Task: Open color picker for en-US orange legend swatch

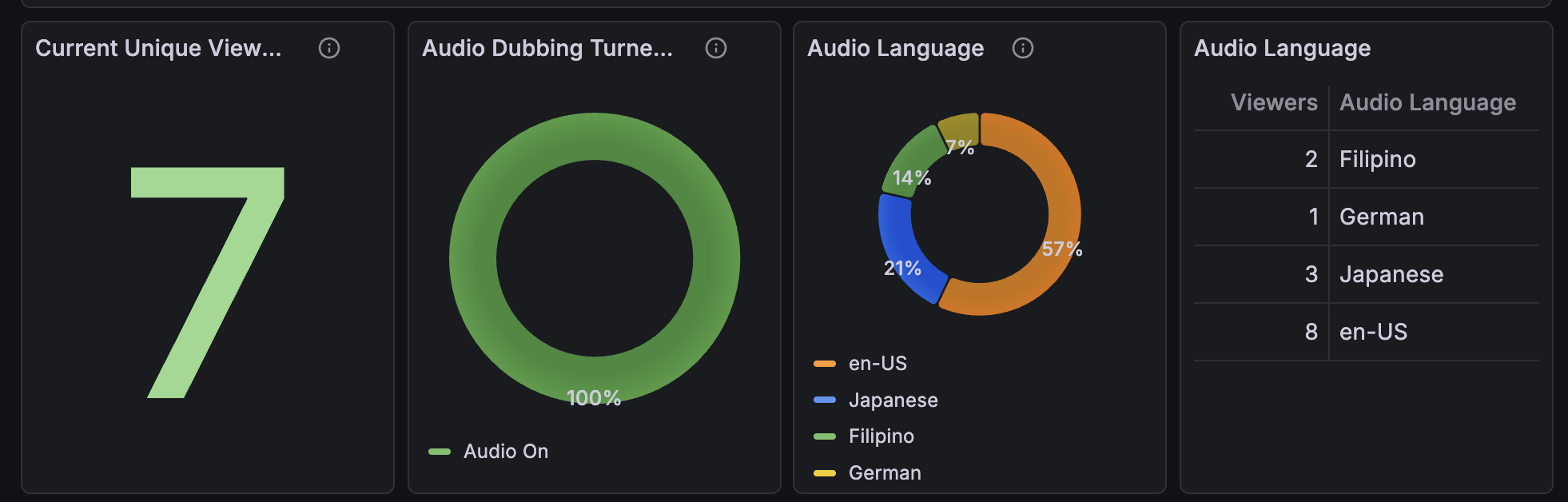Action: [825, 364]
